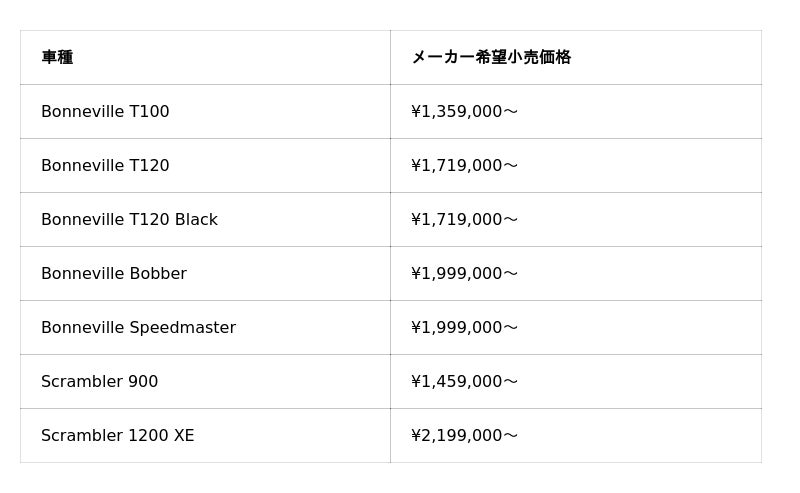800x493 pixels.
Task: Click the word Black in T120 Black
Action: click(196, 220)
